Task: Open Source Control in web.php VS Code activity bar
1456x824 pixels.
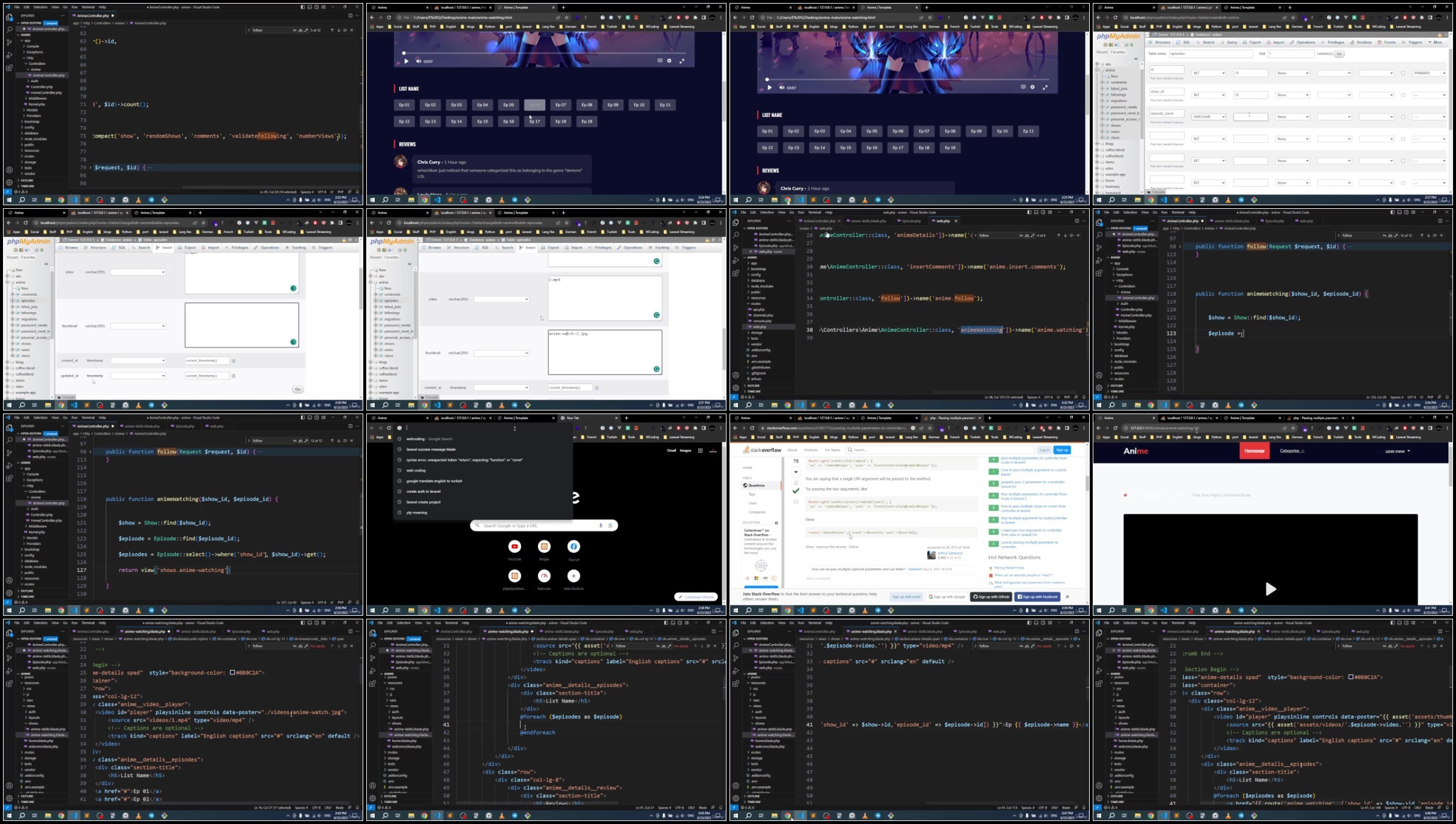Action: point(736,247)
